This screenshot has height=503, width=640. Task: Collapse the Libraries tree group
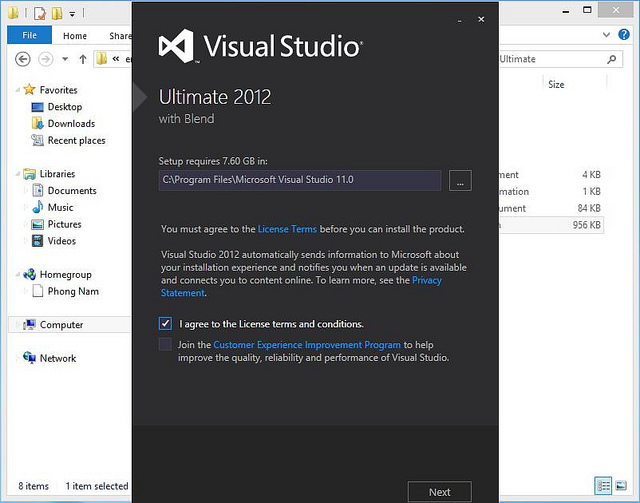tap(18, 174)
